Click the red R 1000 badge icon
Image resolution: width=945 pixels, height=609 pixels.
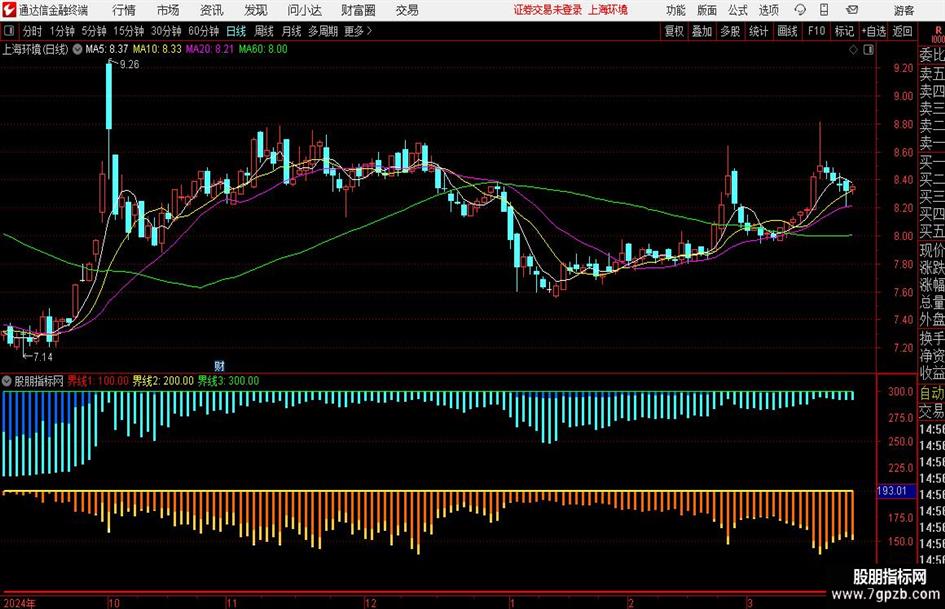coord(938,34)
